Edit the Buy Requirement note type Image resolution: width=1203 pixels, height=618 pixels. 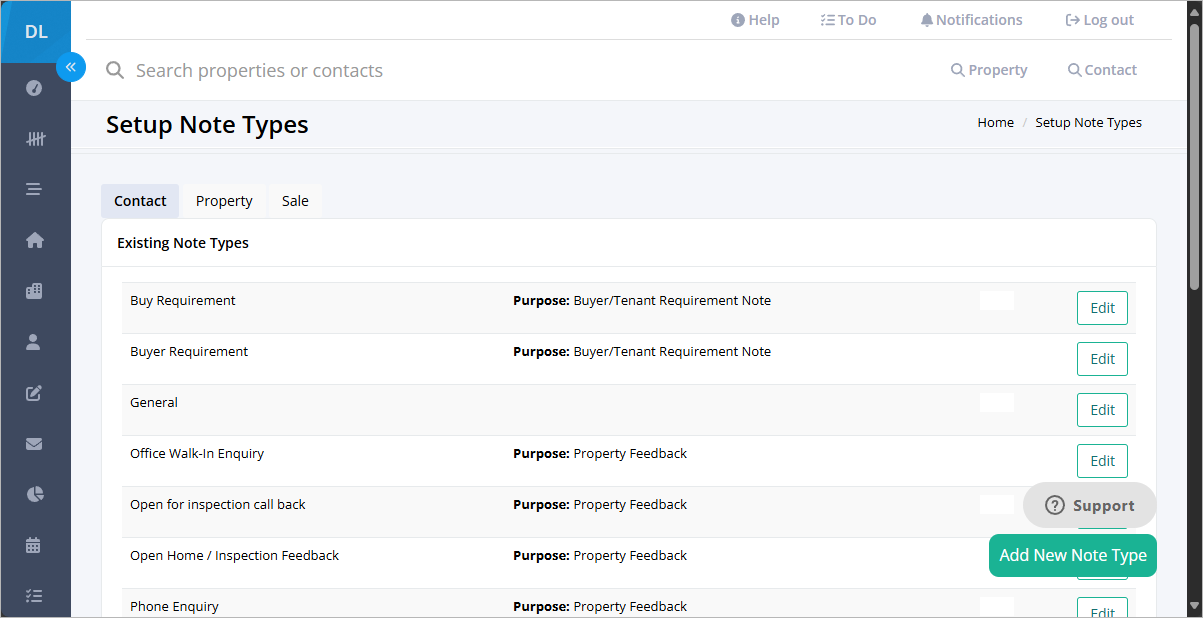[1102, 308]
